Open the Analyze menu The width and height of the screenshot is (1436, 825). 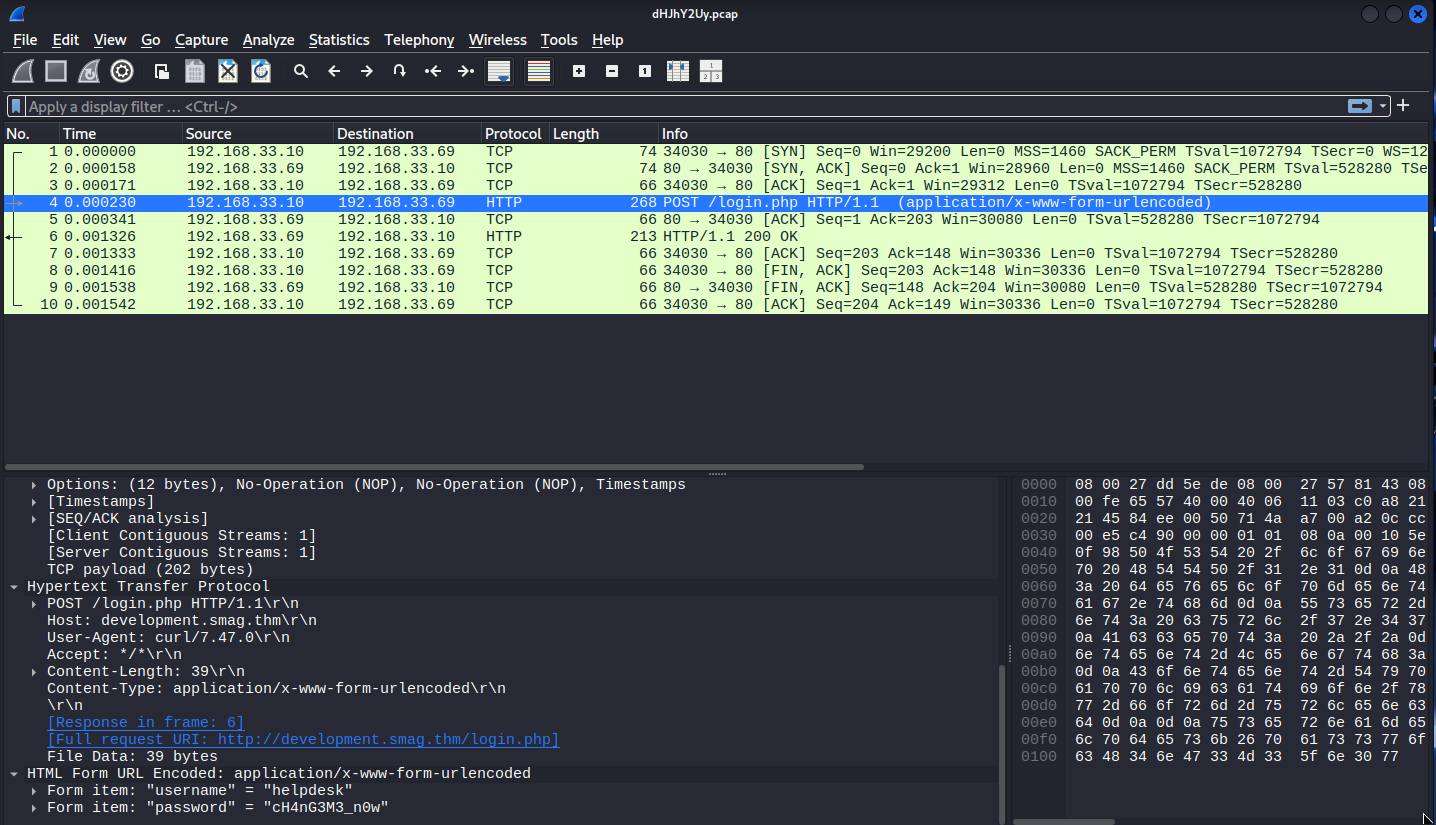(268, 40)
